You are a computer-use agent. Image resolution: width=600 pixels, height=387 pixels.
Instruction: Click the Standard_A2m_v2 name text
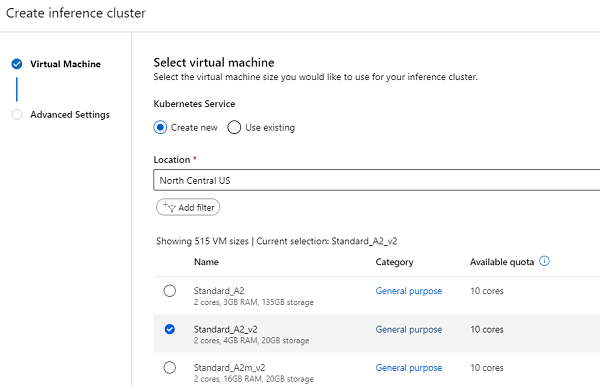[229, 367]
